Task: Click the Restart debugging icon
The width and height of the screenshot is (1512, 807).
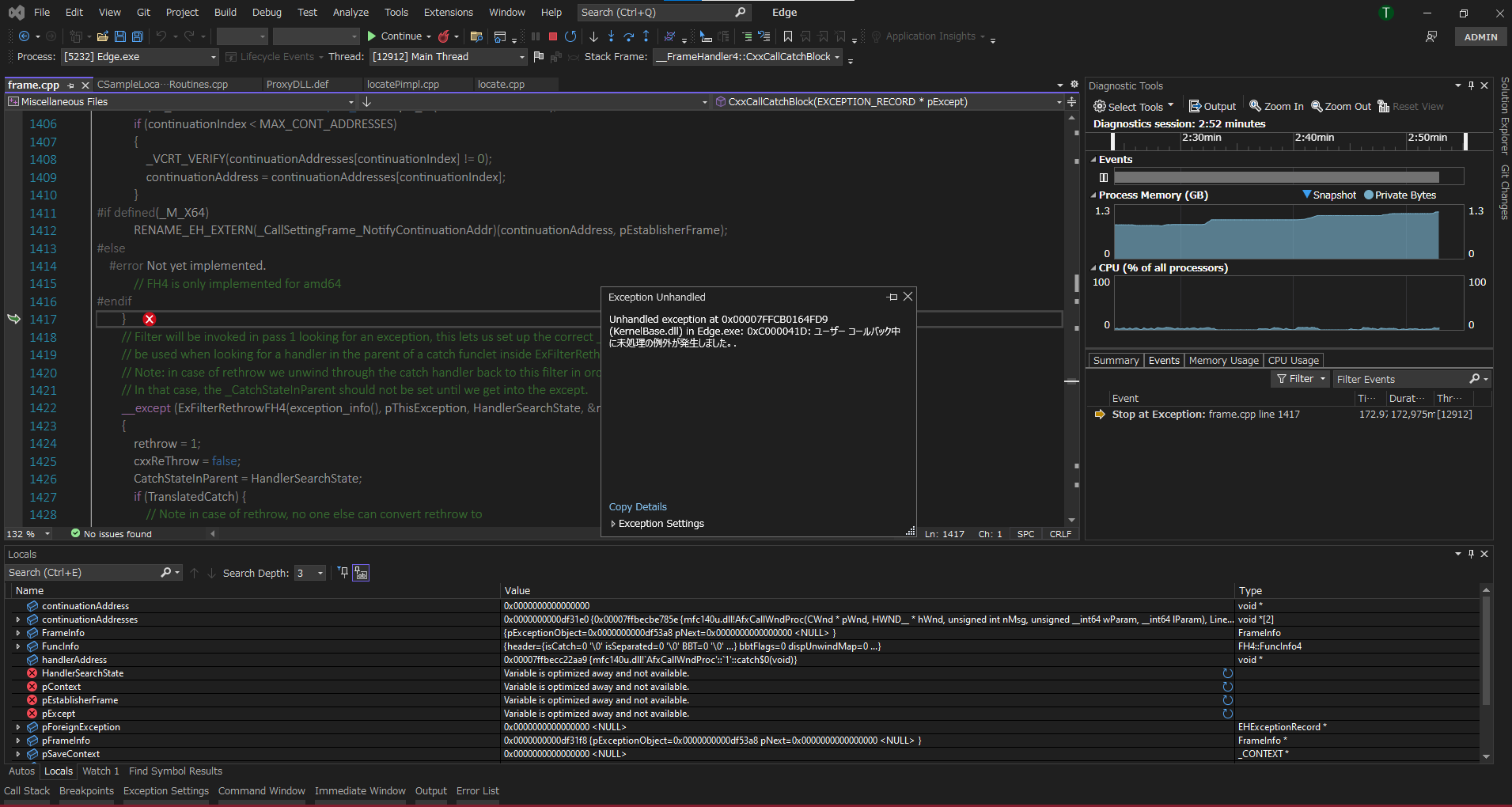Action: coord(570,36)
